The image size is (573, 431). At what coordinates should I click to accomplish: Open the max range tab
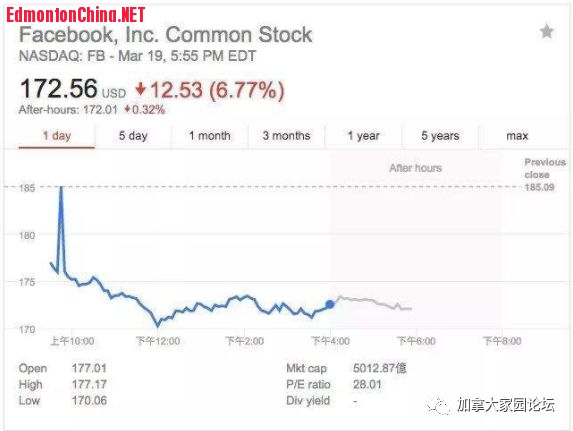(x=517, y=136)
